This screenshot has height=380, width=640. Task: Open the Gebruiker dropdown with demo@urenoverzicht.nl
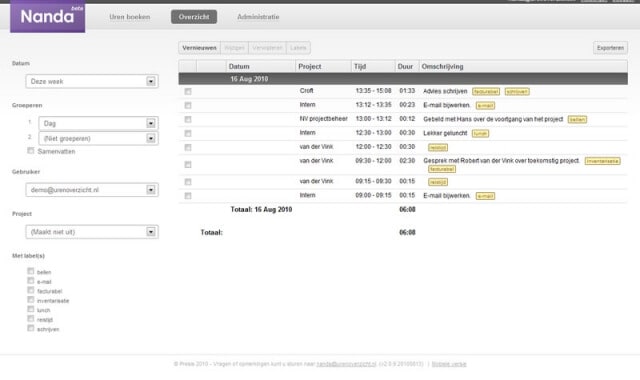(x=92, y=190)
